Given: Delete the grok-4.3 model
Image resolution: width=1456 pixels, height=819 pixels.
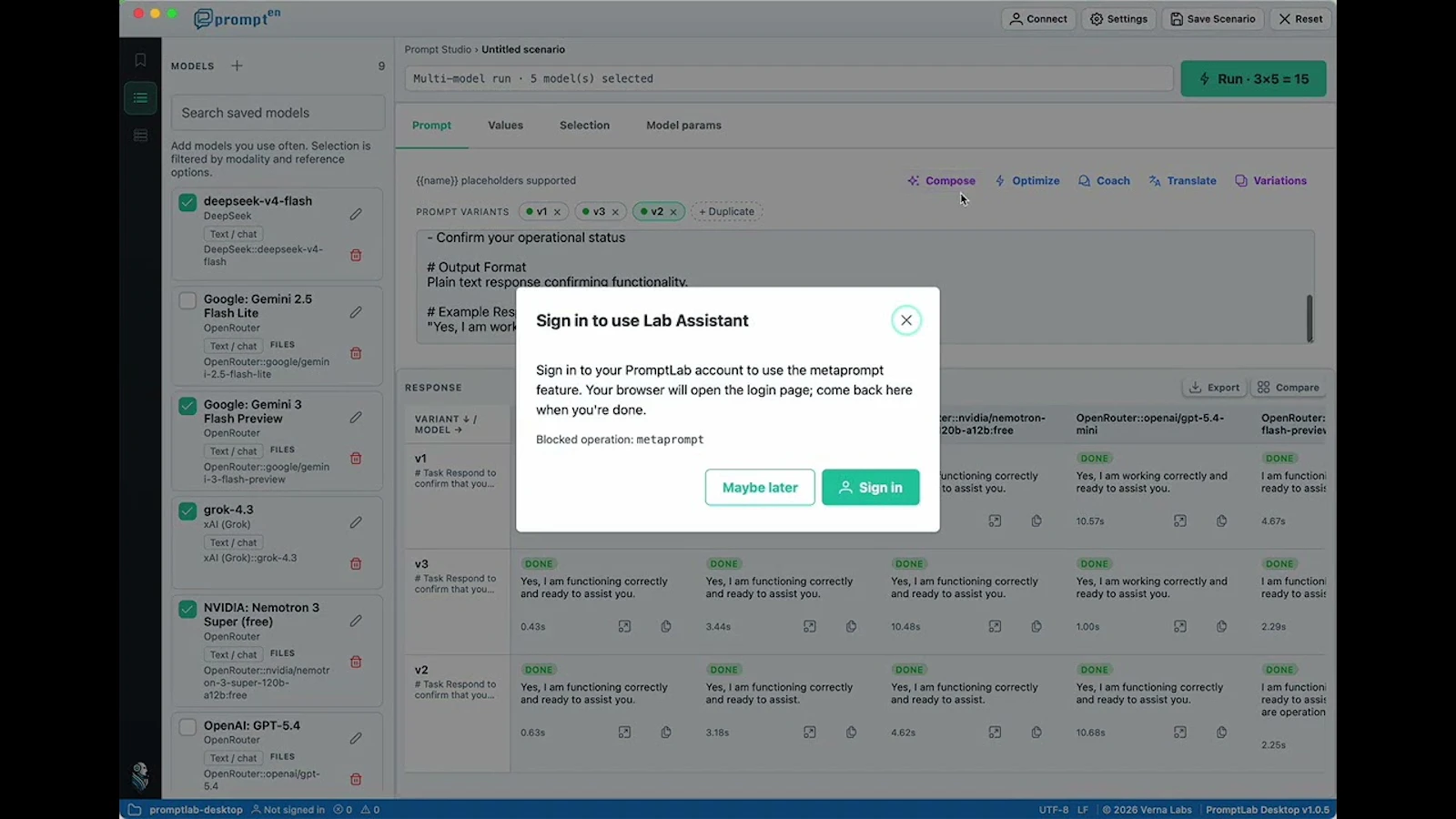Looking at the screenshot, I should [356, 564].
